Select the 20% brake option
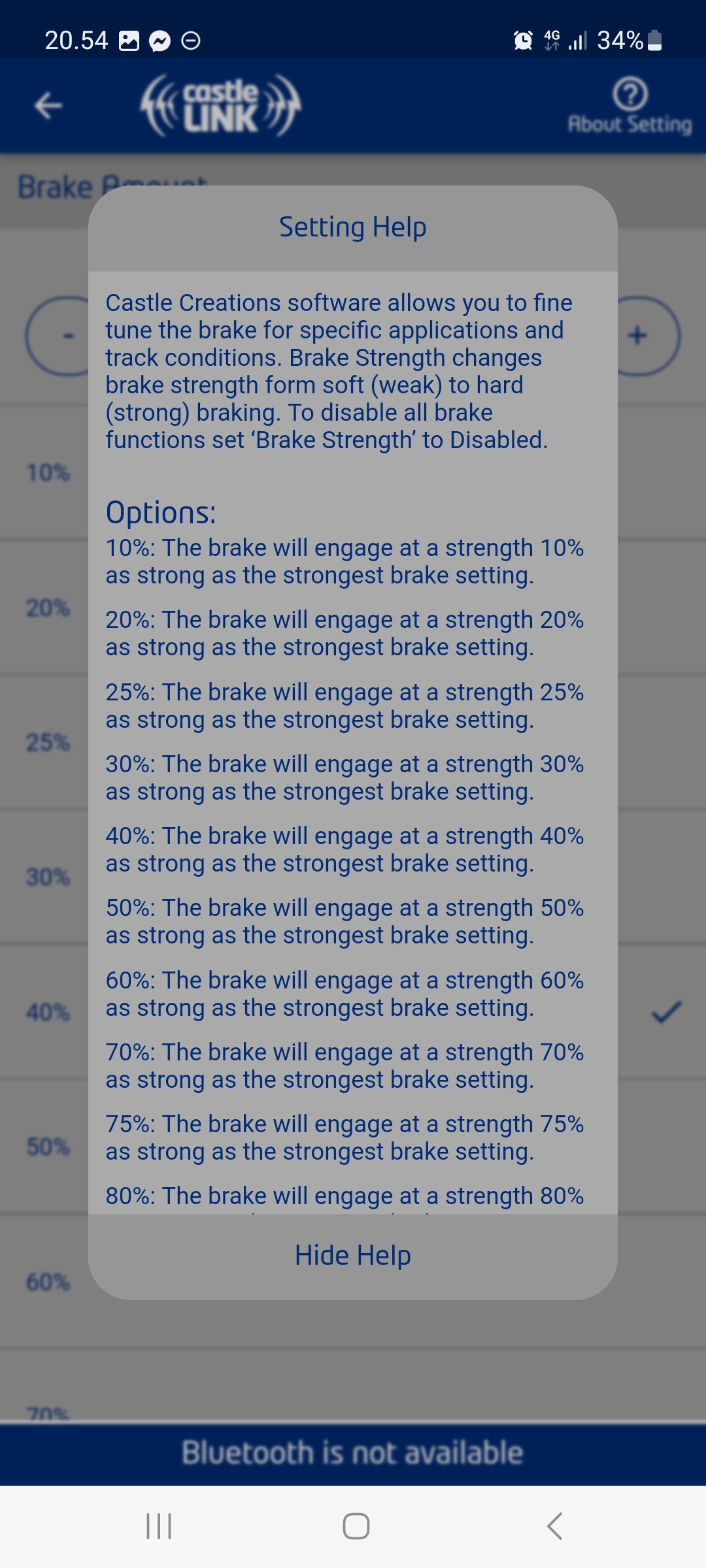 (48, 608)
